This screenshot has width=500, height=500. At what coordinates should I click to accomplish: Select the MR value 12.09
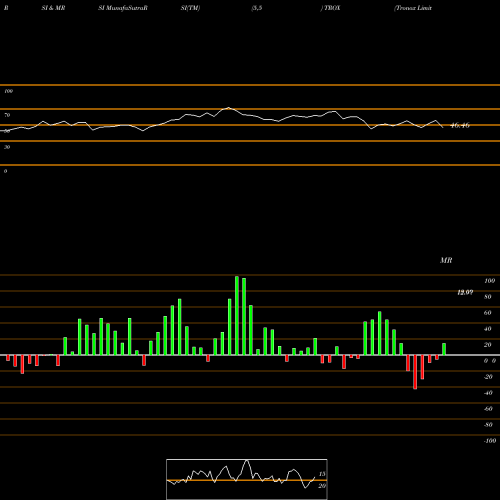(x=465, y=292)
